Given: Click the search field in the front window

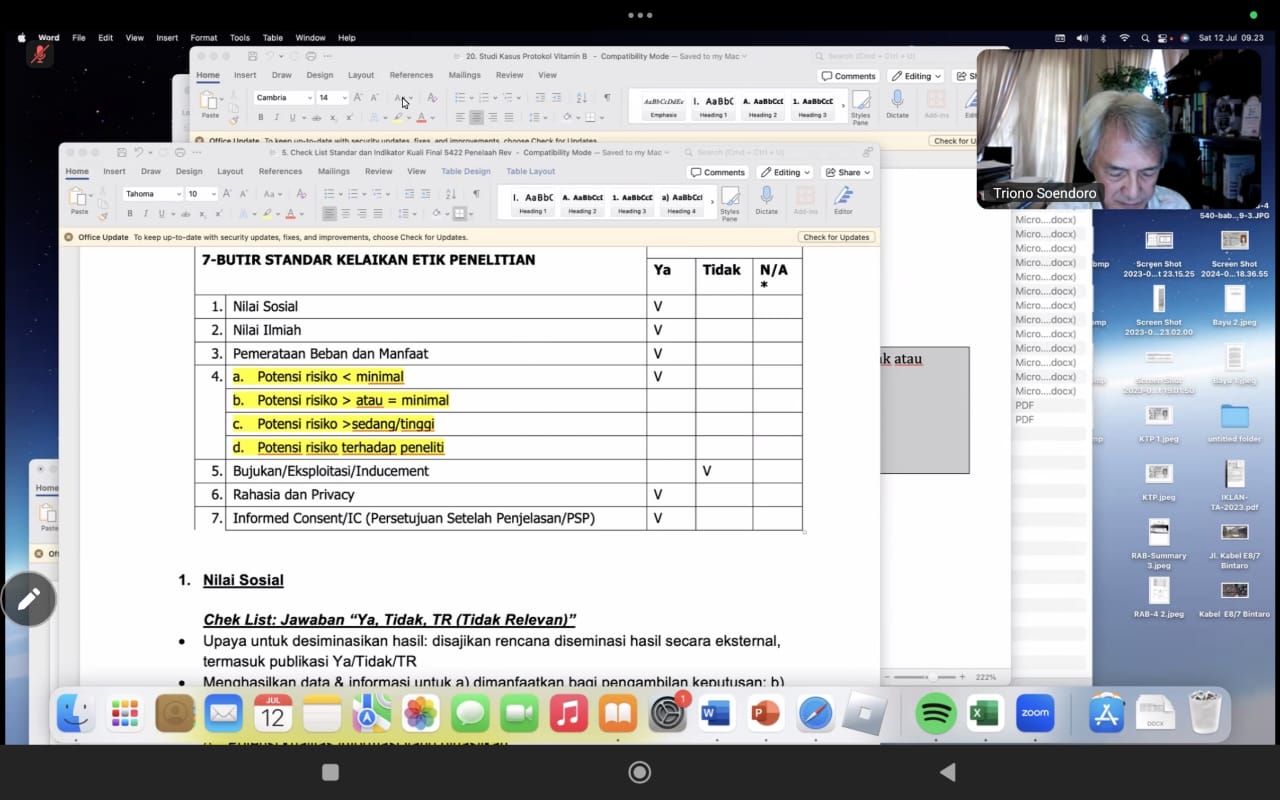Looking at the screenshot, I should click(x=770, y=153).
